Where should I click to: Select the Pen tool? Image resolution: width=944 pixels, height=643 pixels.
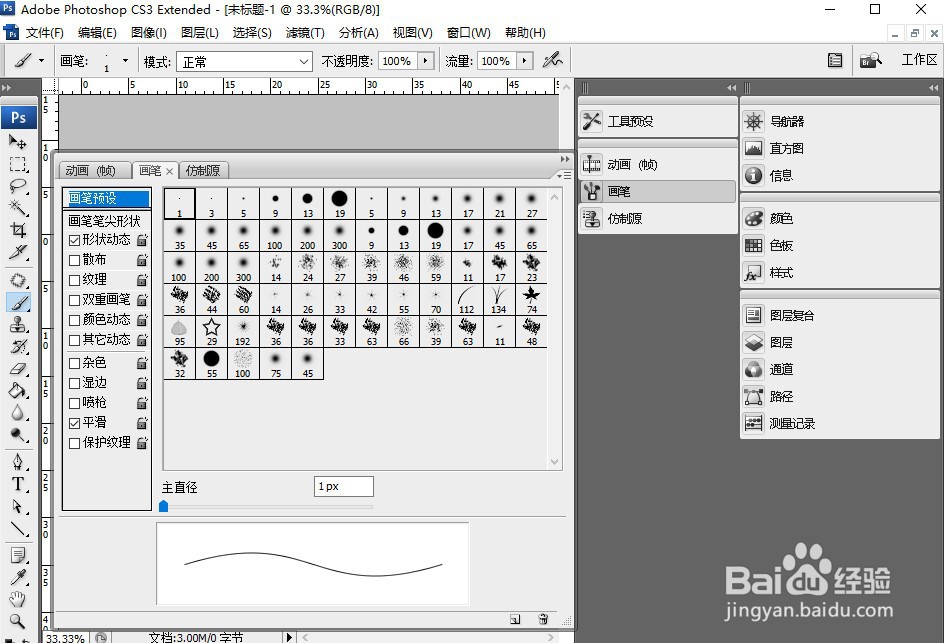(17, 462)
